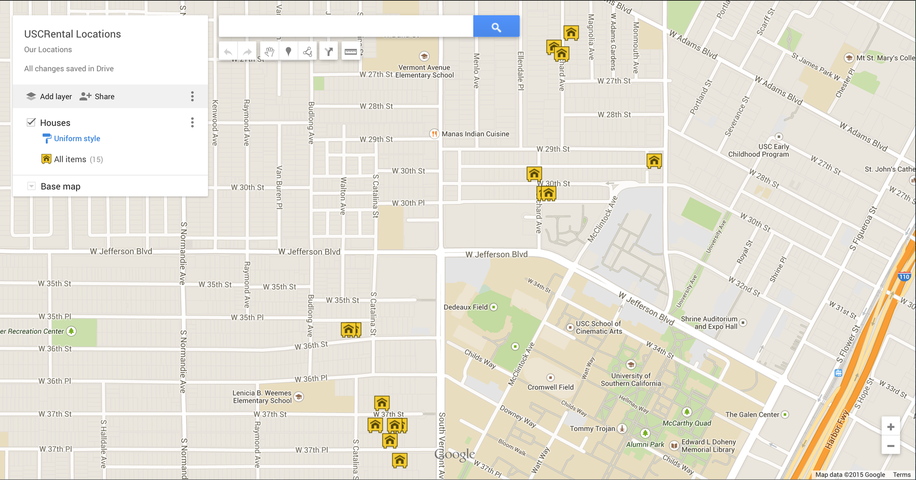Viewport: 916px width, 480px height.
Task: Zoom out with the minus button
Action: pos(890,446)
